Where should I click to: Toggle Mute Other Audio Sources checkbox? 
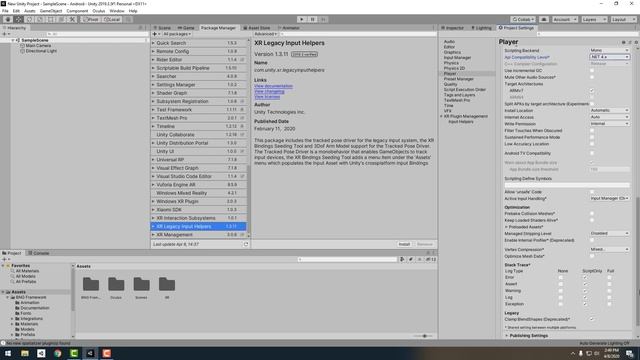point(592,77)
